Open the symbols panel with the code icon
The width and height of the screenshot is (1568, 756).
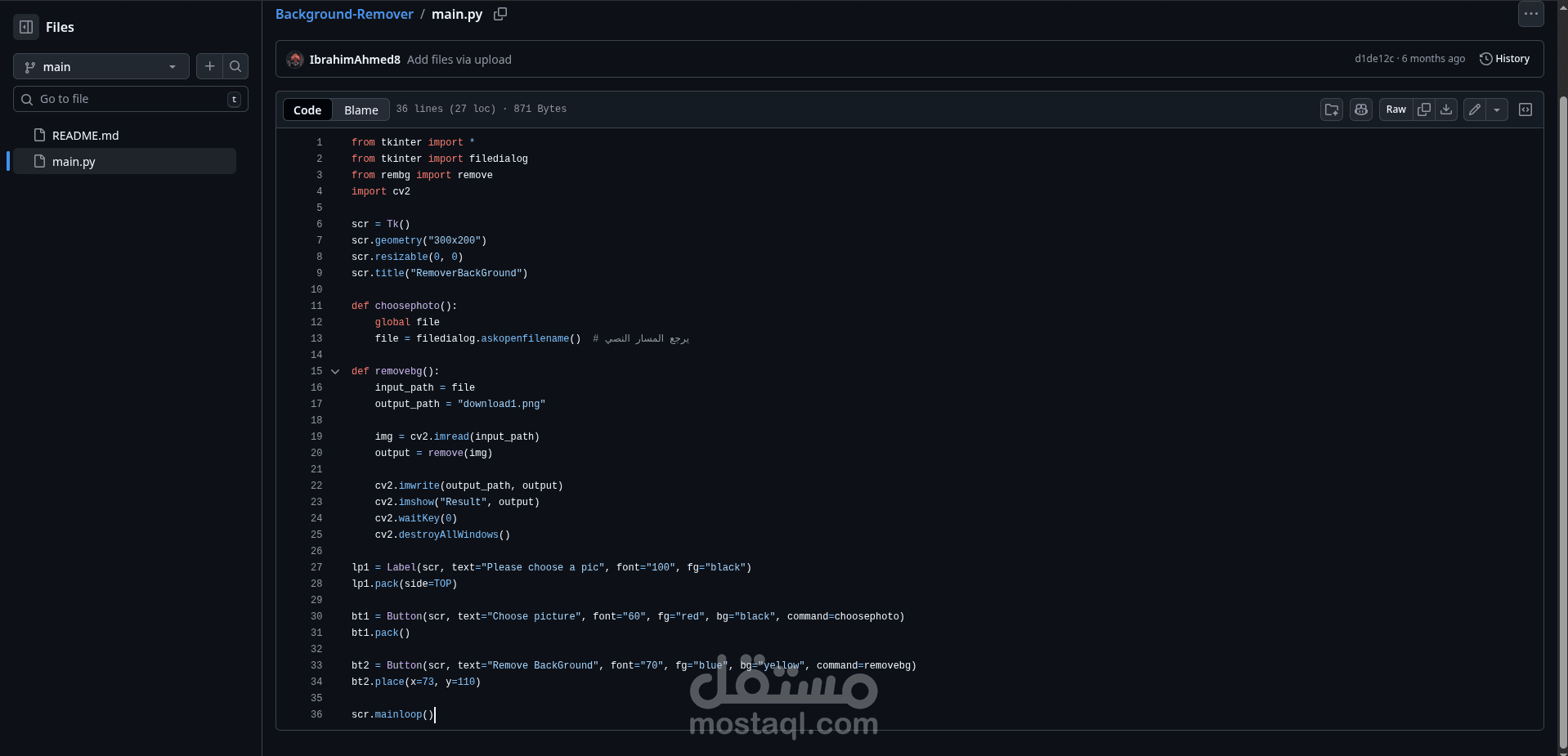(1525, 109)
